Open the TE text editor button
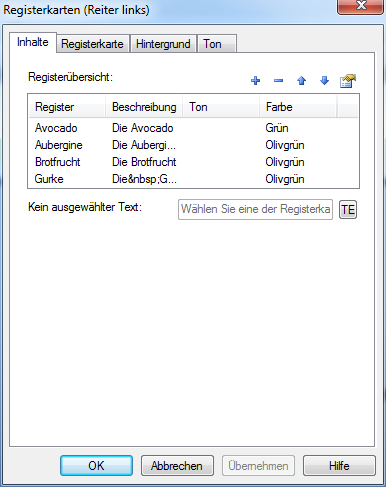Image resolution: width=386 pixels, height=487 pixels. coord(348,210)
